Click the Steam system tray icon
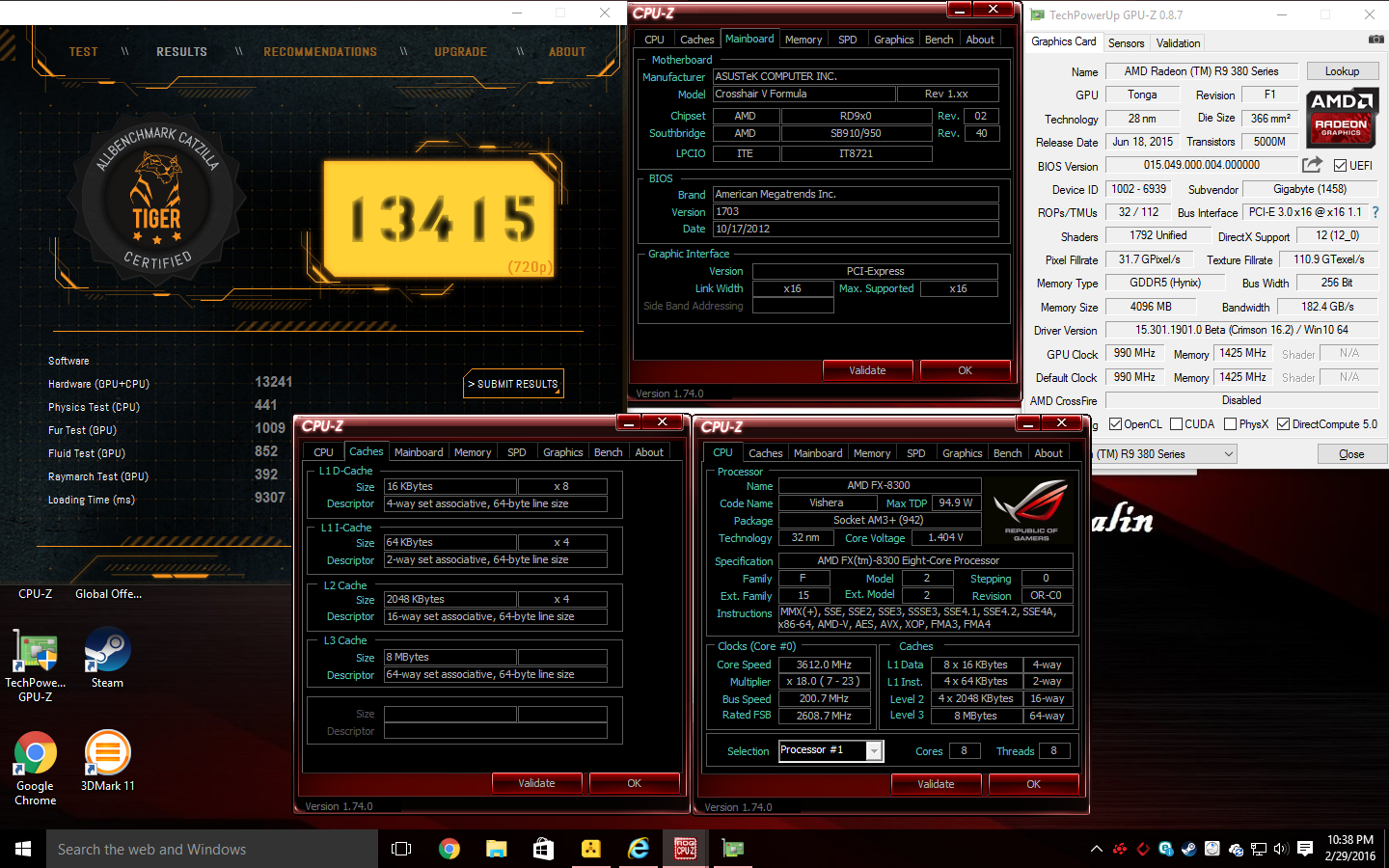 pyautogui.click(x=1188, y=850)
